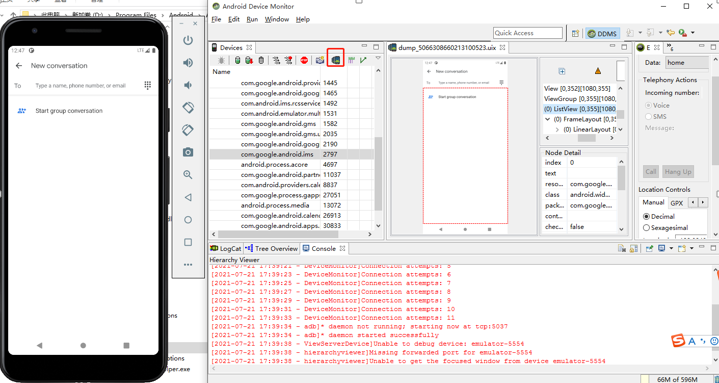The width and height of the screenshot is (719, 383).
Task: Click the Update Threads icon
Action: (277, 60)
